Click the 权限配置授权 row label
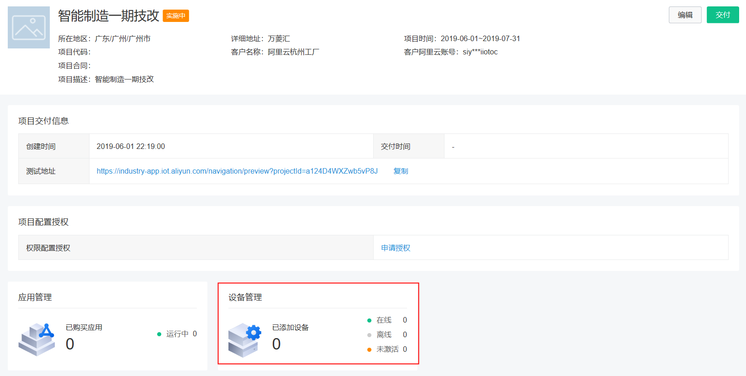 49,248
